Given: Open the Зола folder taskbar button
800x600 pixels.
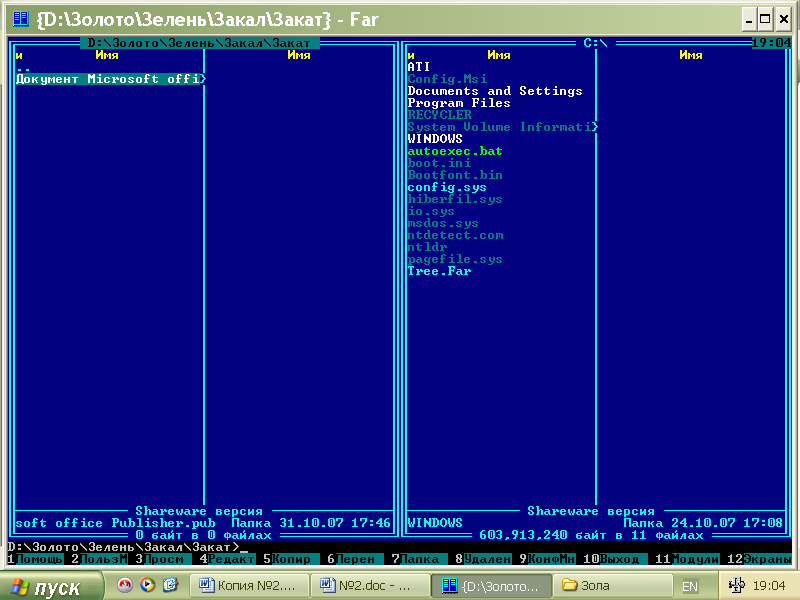Looking at the screenshot, I should tap(612, 586).
